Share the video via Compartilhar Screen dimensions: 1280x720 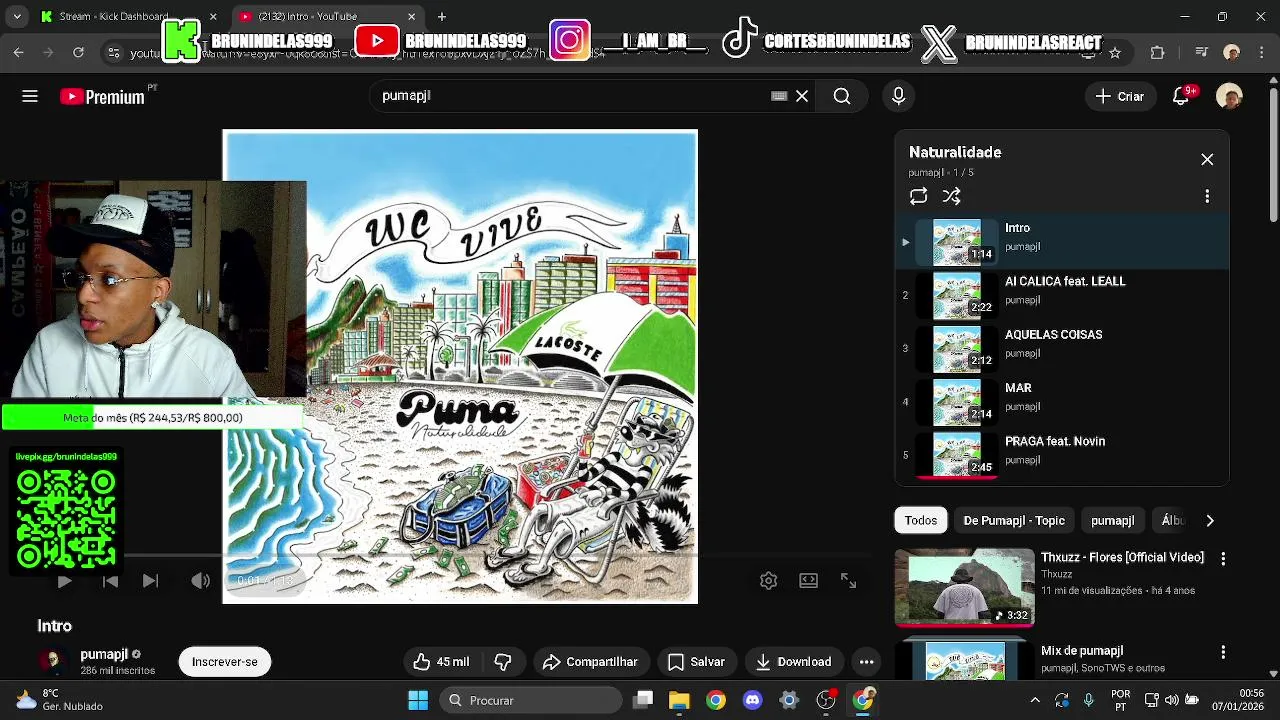pyautogui.click(x=590, y=662)
